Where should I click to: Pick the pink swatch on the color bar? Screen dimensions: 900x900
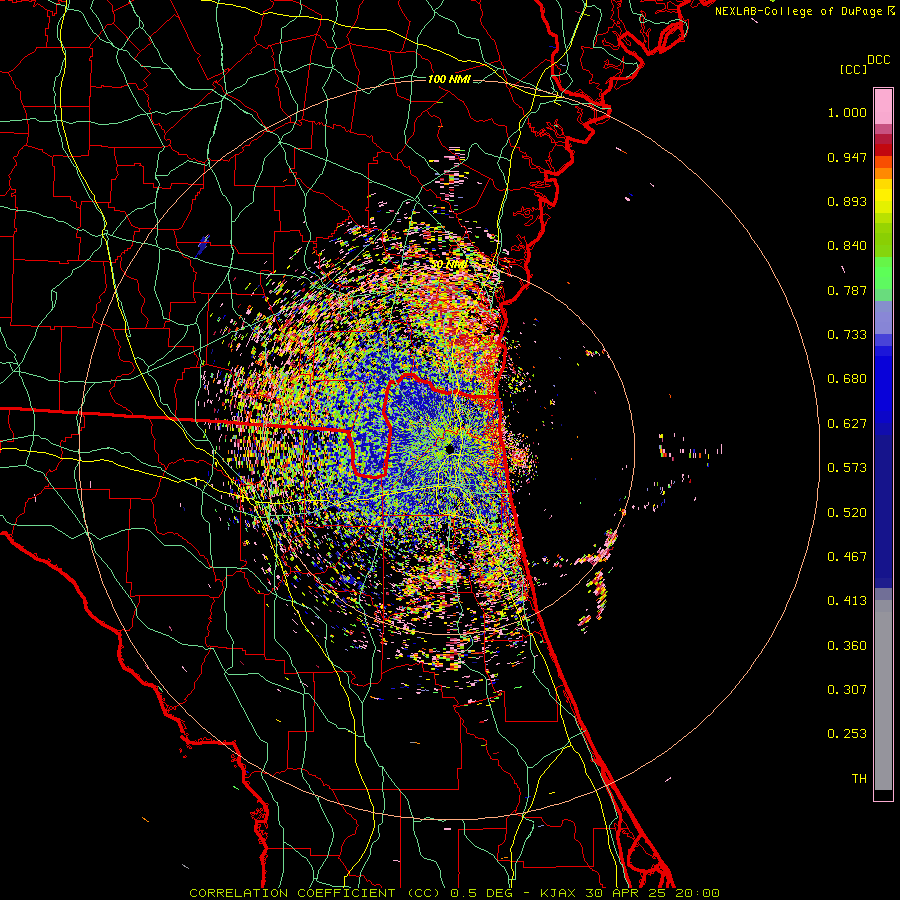tap(883, 107)
